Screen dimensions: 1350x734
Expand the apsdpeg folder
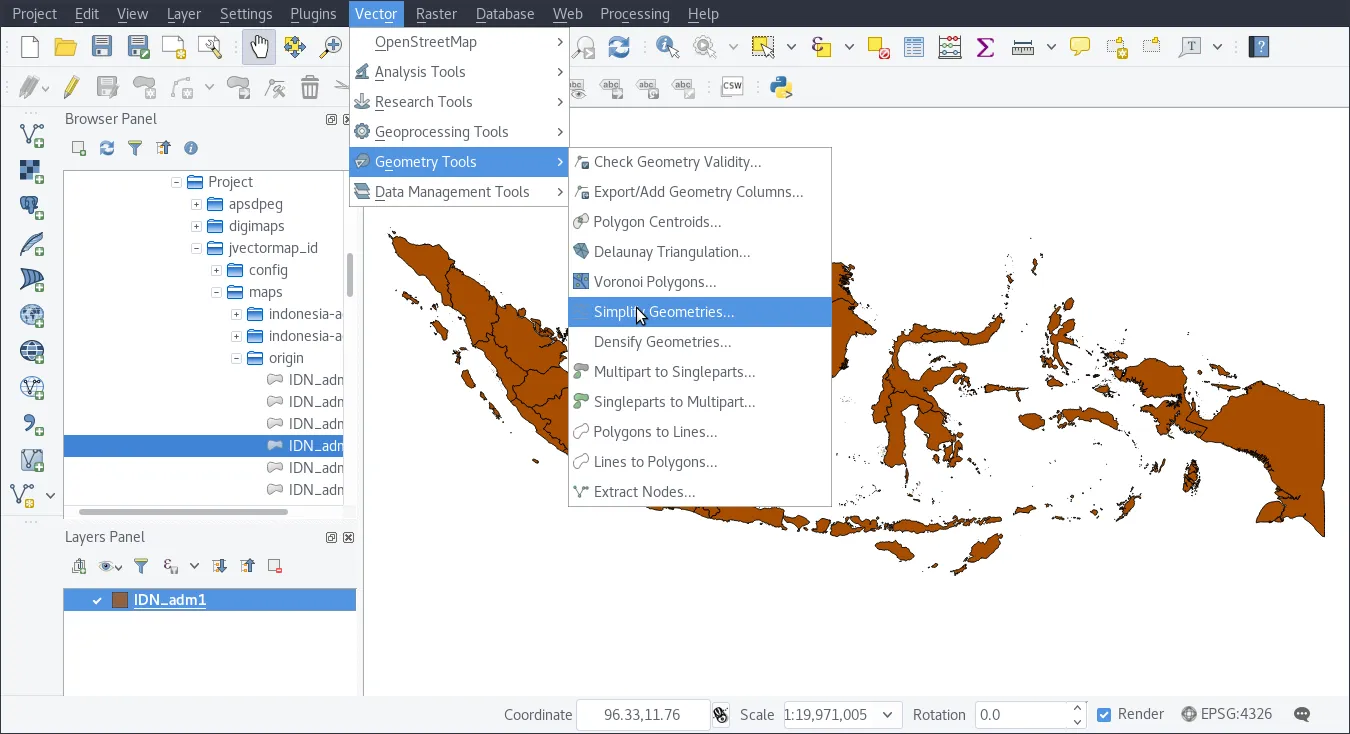click(x=196, y=204)
